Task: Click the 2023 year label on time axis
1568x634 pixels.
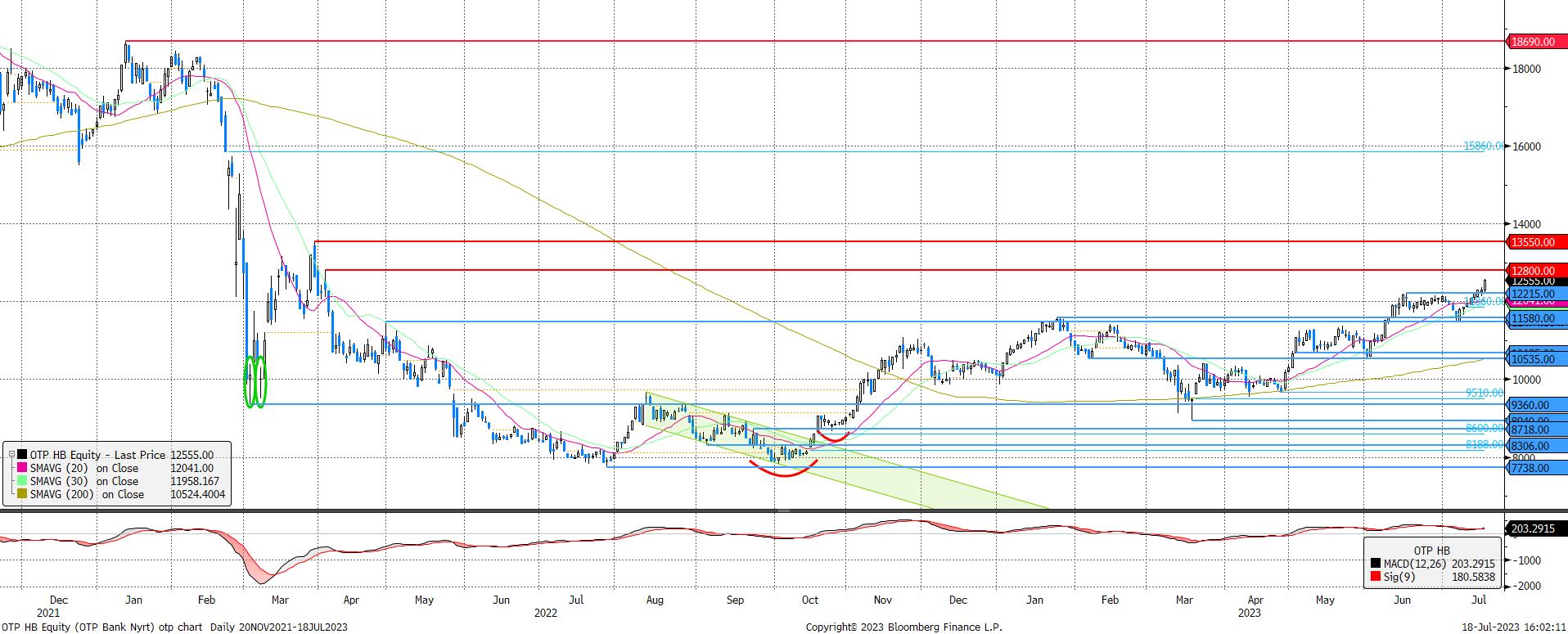Action: (x=1250, y=612)
